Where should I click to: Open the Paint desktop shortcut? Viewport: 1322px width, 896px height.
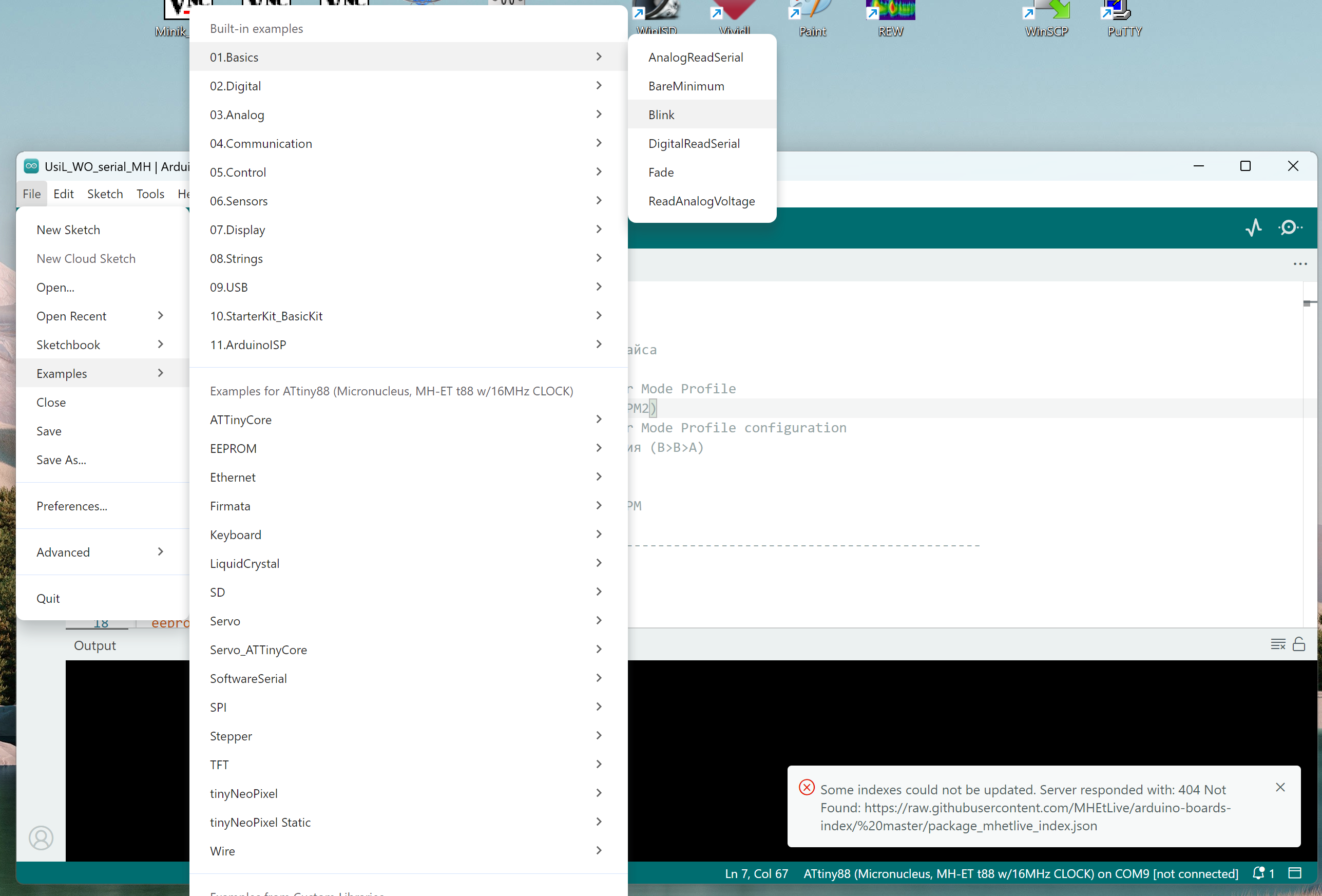tap(812, 19)
